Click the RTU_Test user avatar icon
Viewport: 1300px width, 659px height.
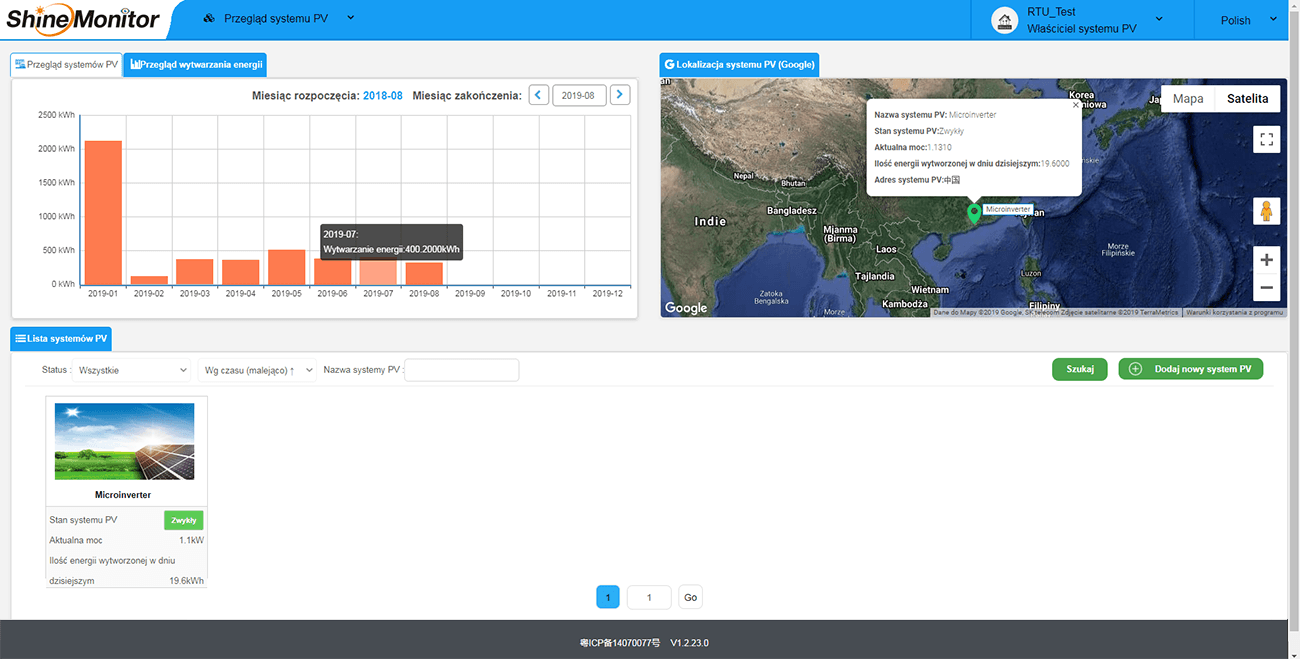click(1004, 20)
